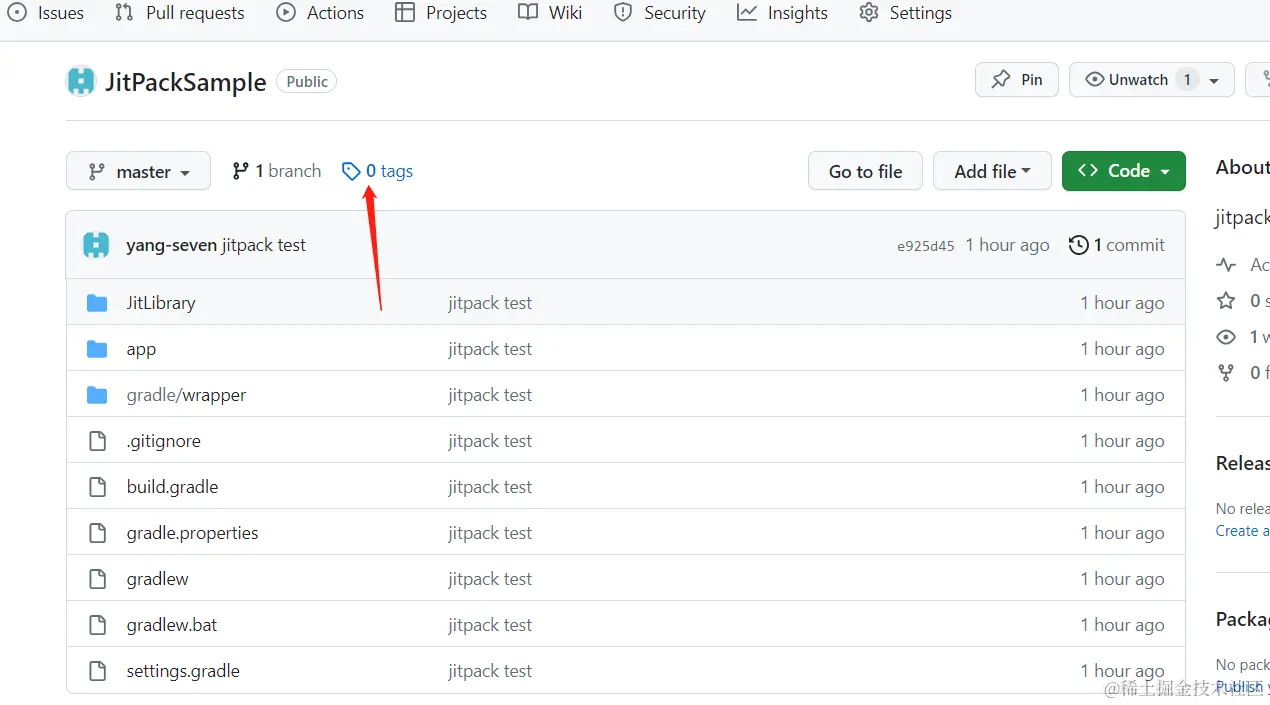Screen dimensions: 1270x705
Task: Go to the Wiki tab
Action: point(550,13)
